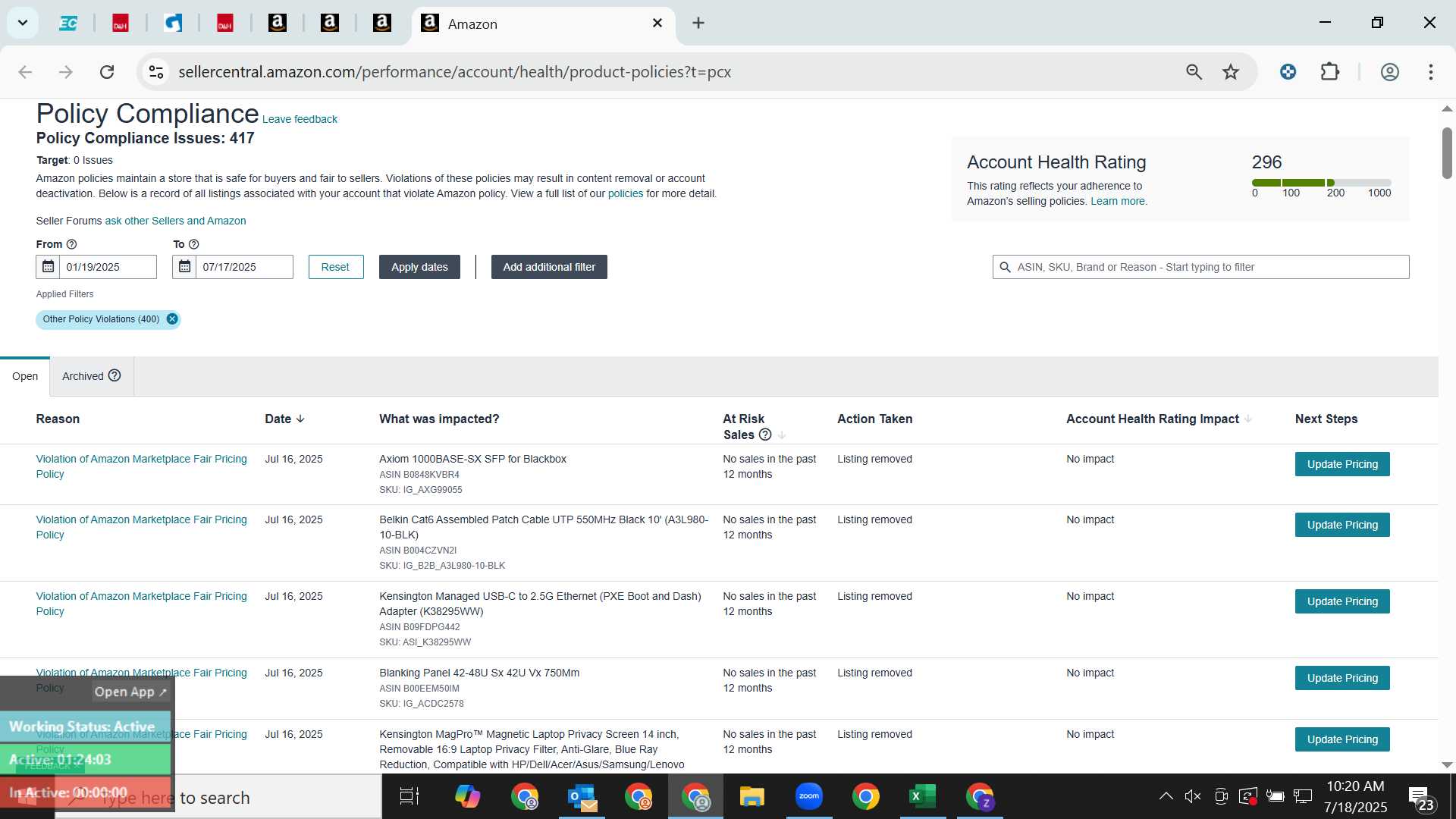Click the Open App overlay button
Viewport: 1456px width, 819px height.
click(130, 692)
